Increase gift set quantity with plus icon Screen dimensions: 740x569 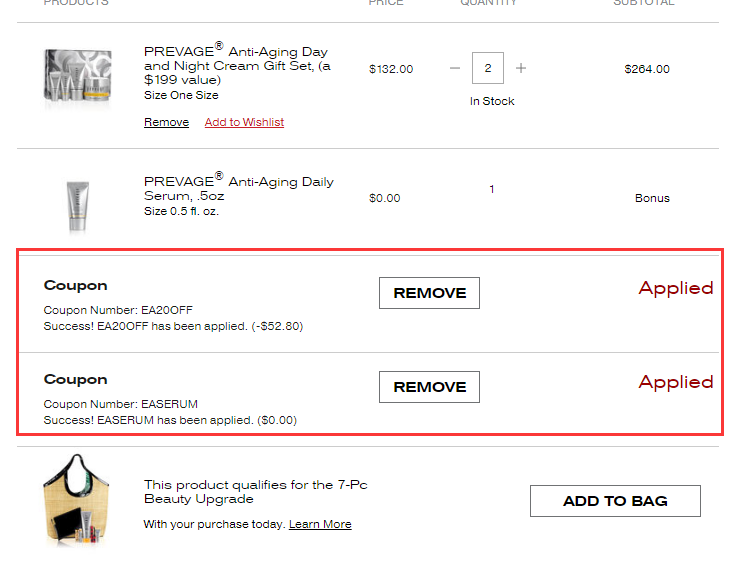521,69
